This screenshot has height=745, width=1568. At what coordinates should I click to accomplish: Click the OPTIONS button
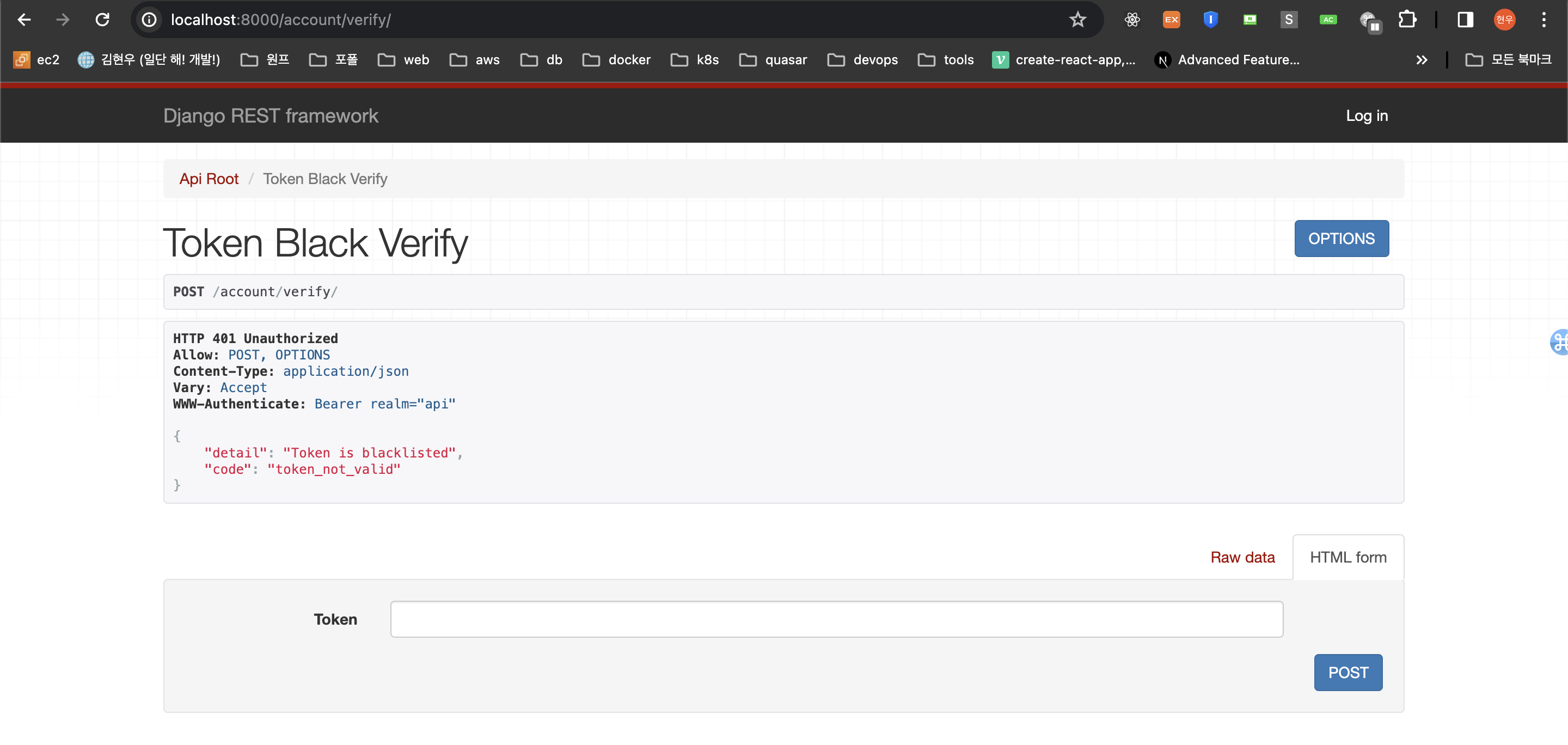[1341, 238]
